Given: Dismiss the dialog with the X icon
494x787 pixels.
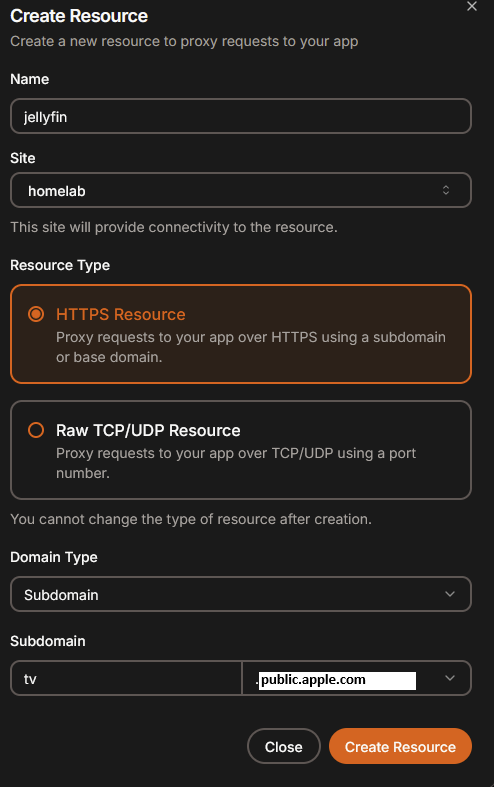Looking at the screenshot, I should pyautogui.click(x=471, y=7).
